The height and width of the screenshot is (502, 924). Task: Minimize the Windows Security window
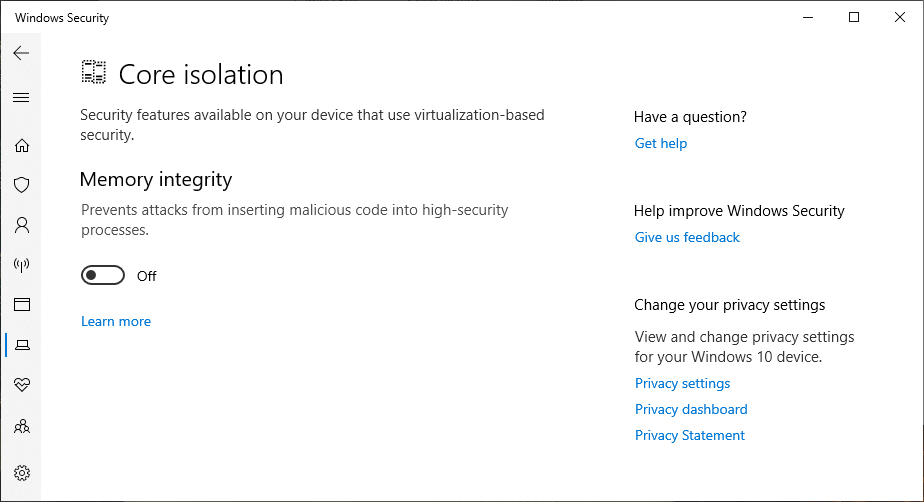[808, 17]
